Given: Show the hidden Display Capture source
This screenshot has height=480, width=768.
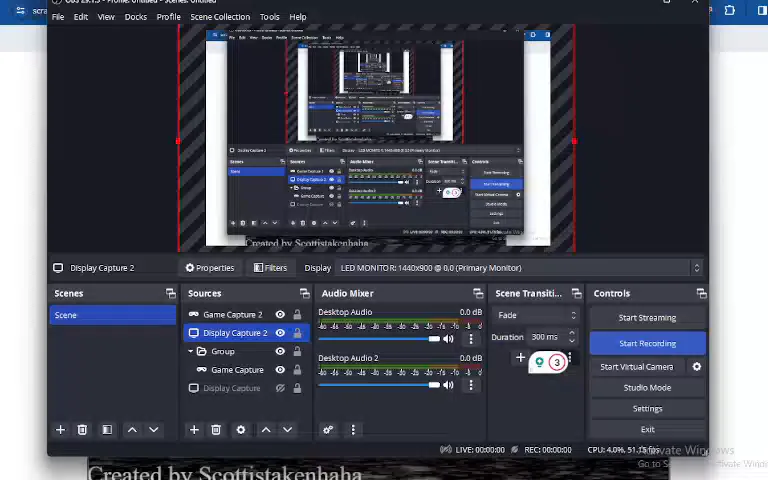Looking at the screenshot, I should click(x=280, y=388).
